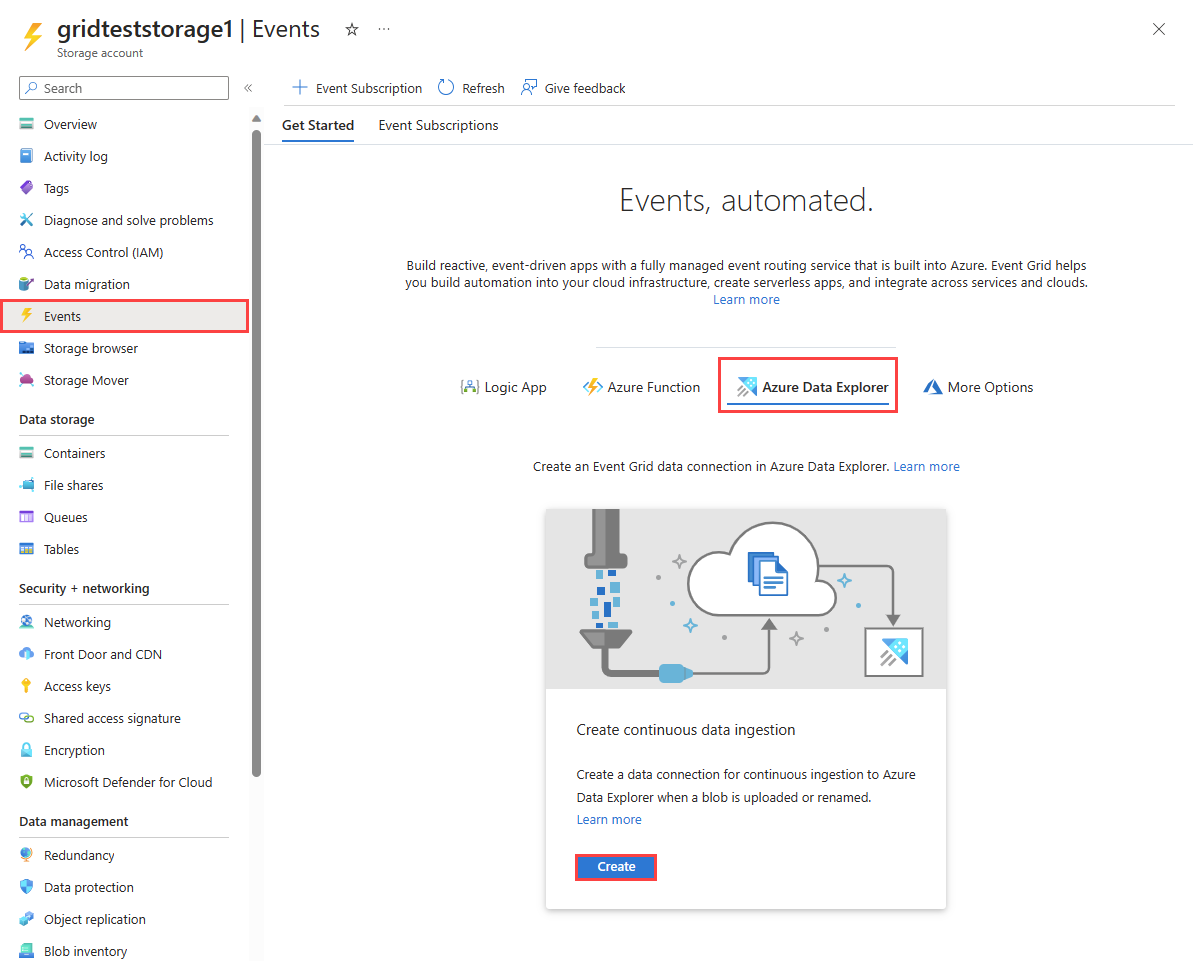Refresh the Events page
1193x961 pixels.
pos(472,88)
